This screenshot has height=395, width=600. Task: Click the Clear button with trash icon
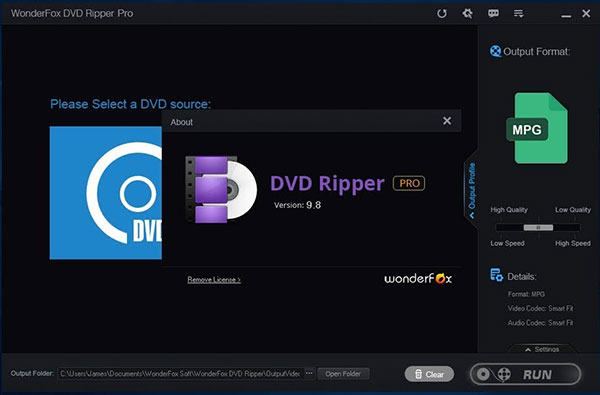(x=429, y=374)
